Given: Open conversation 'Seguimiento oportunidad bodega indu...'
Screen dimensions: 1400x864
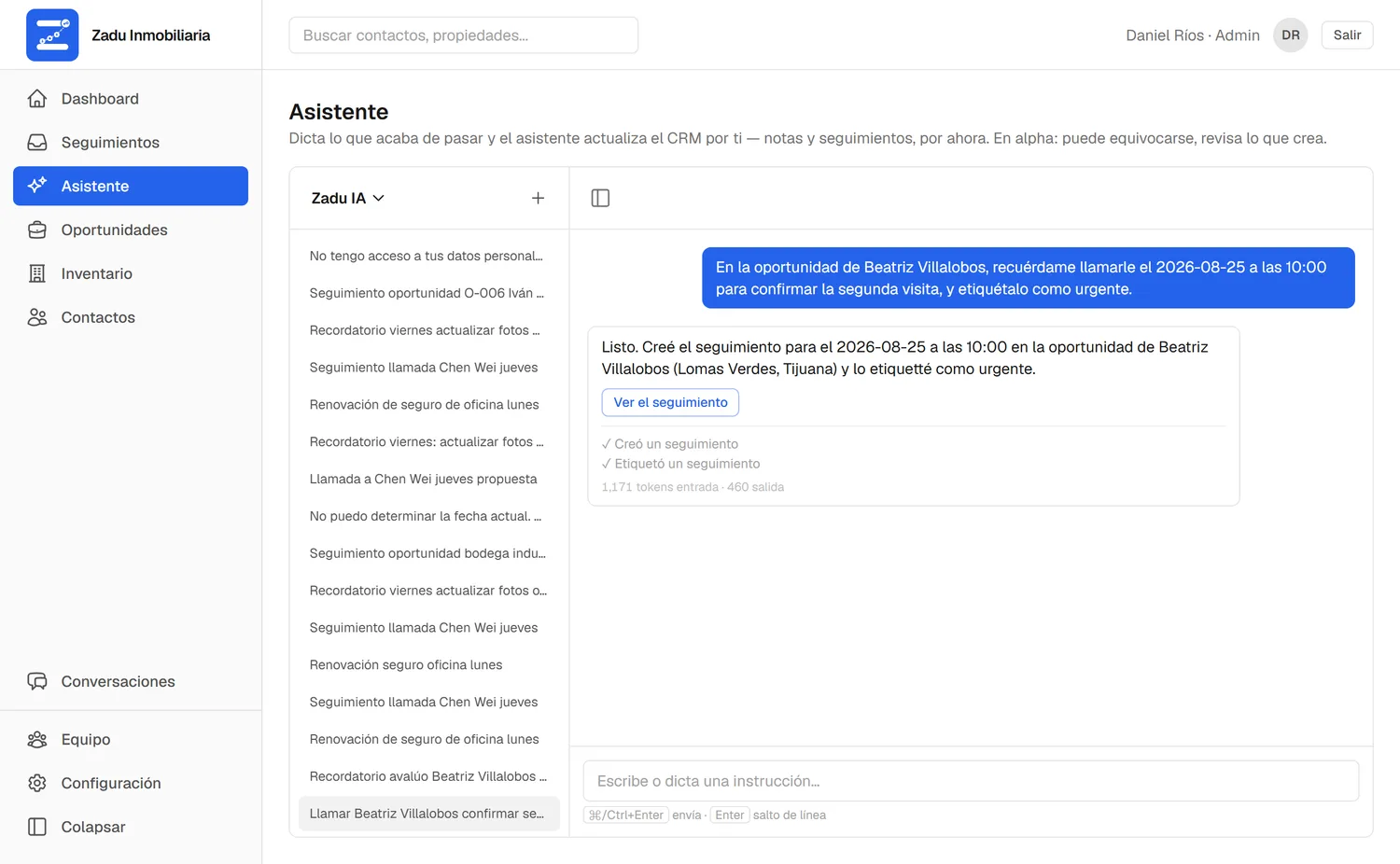Looking at the screenshot, I should [429, 553].
